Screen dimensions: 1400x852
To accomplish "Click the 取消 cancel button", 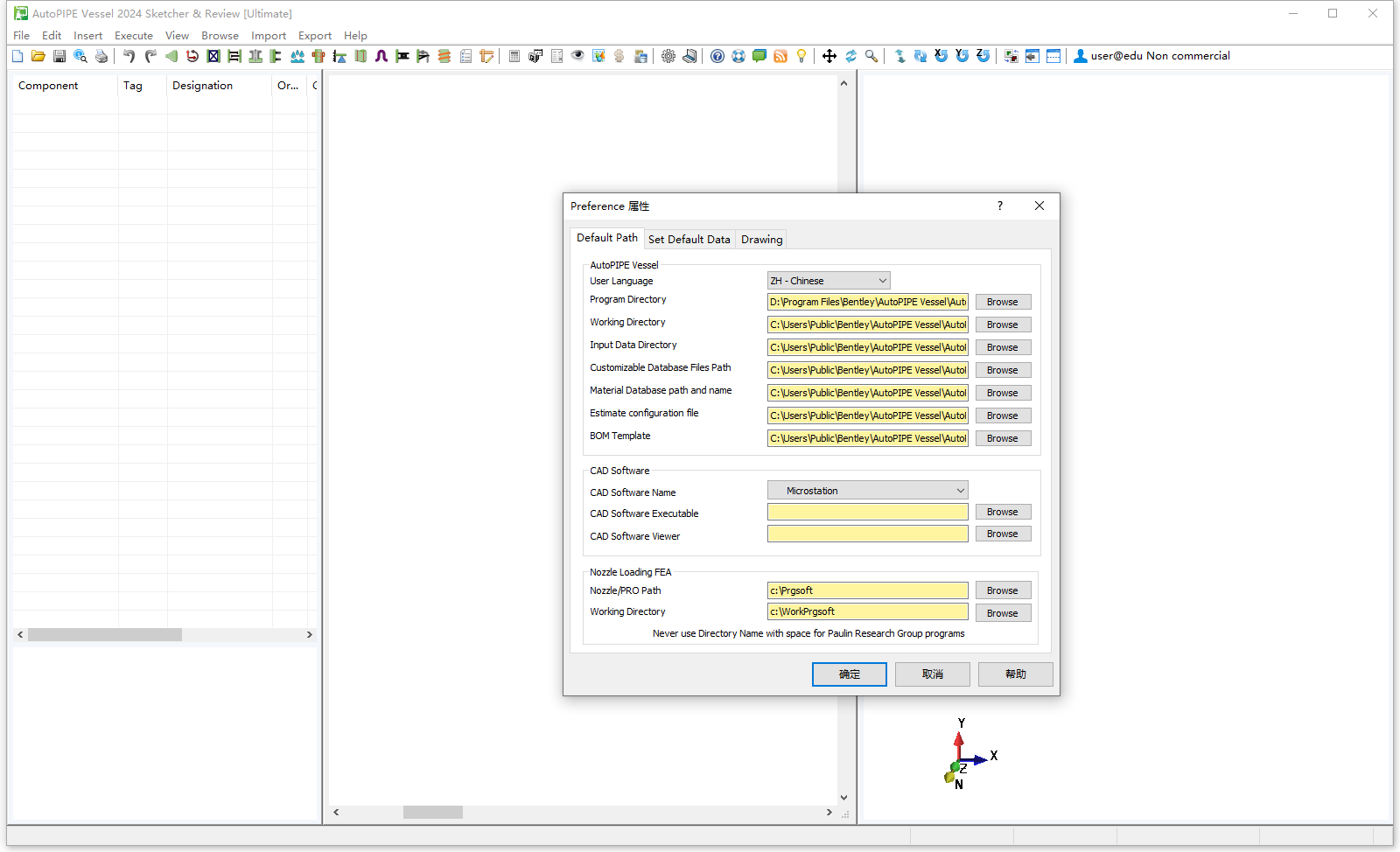I will pos(933,674).
